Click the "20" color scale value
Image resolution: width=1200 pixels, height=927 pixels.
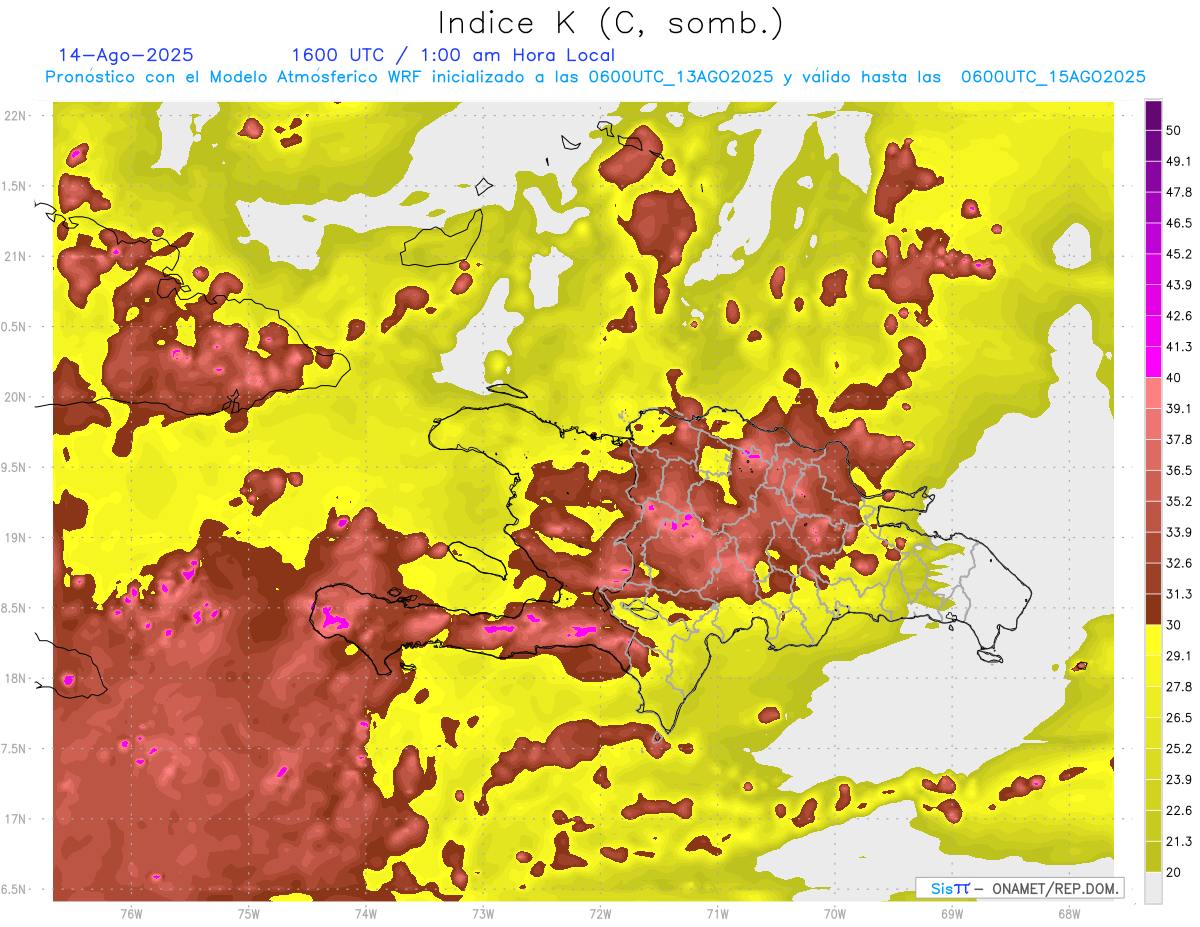(x=1174, y=872)
